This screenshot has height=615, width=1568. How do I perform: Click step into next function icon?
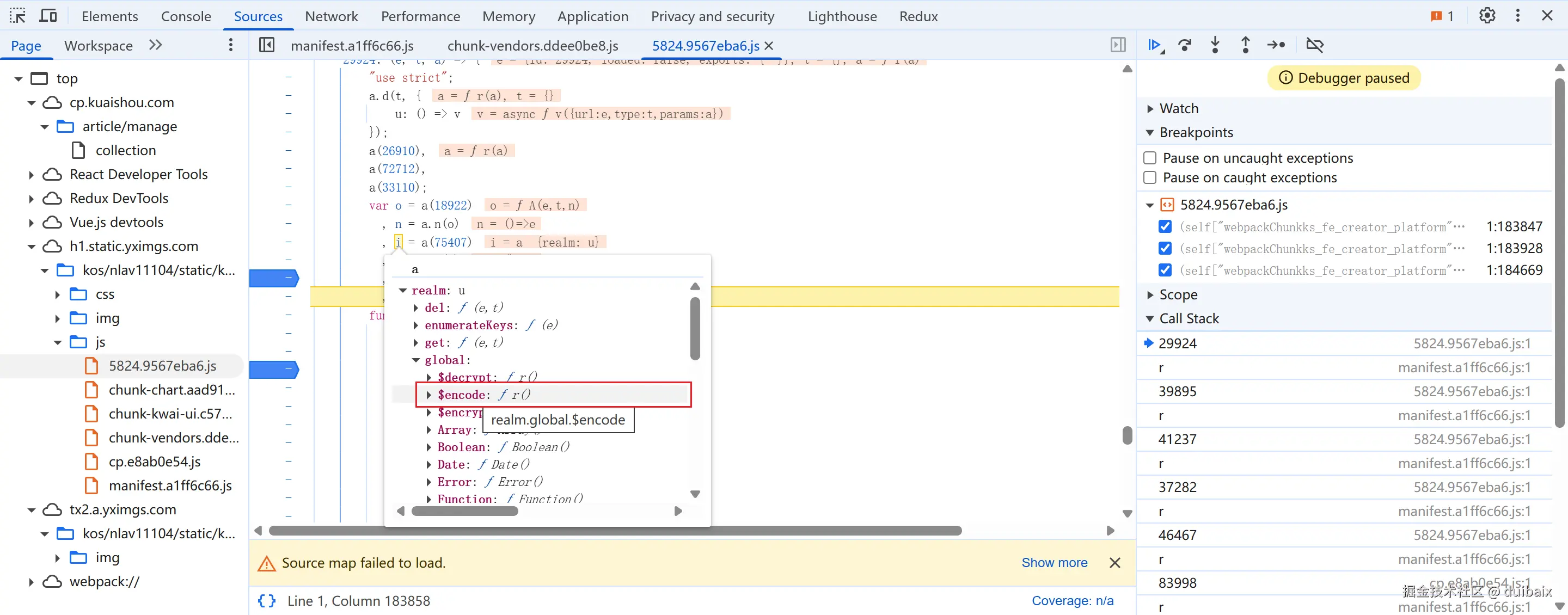[x=1215, y=45]
